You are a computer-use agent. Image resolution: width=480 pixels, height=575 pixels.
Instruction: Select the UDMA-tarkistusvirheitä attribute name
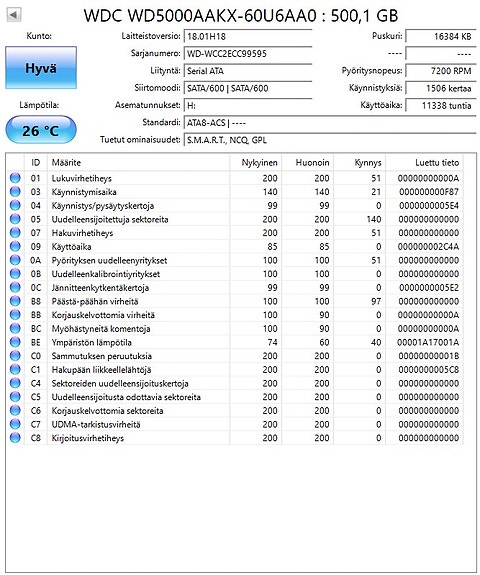[x=96, y=424]
